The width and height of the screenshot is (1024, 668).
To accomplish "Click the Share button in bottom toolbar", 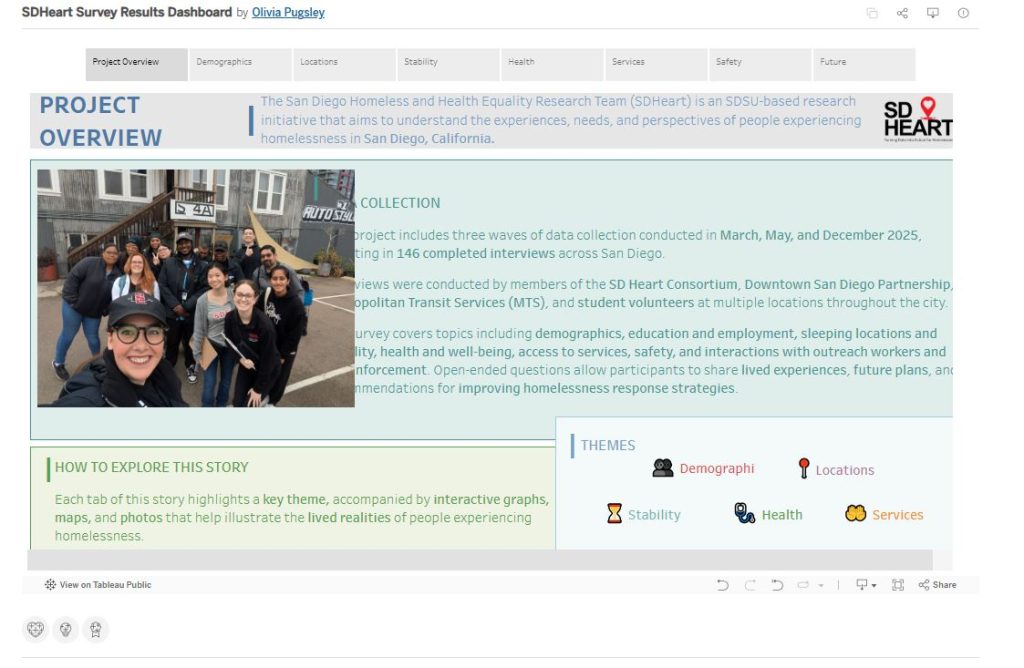I will point(937,585).
